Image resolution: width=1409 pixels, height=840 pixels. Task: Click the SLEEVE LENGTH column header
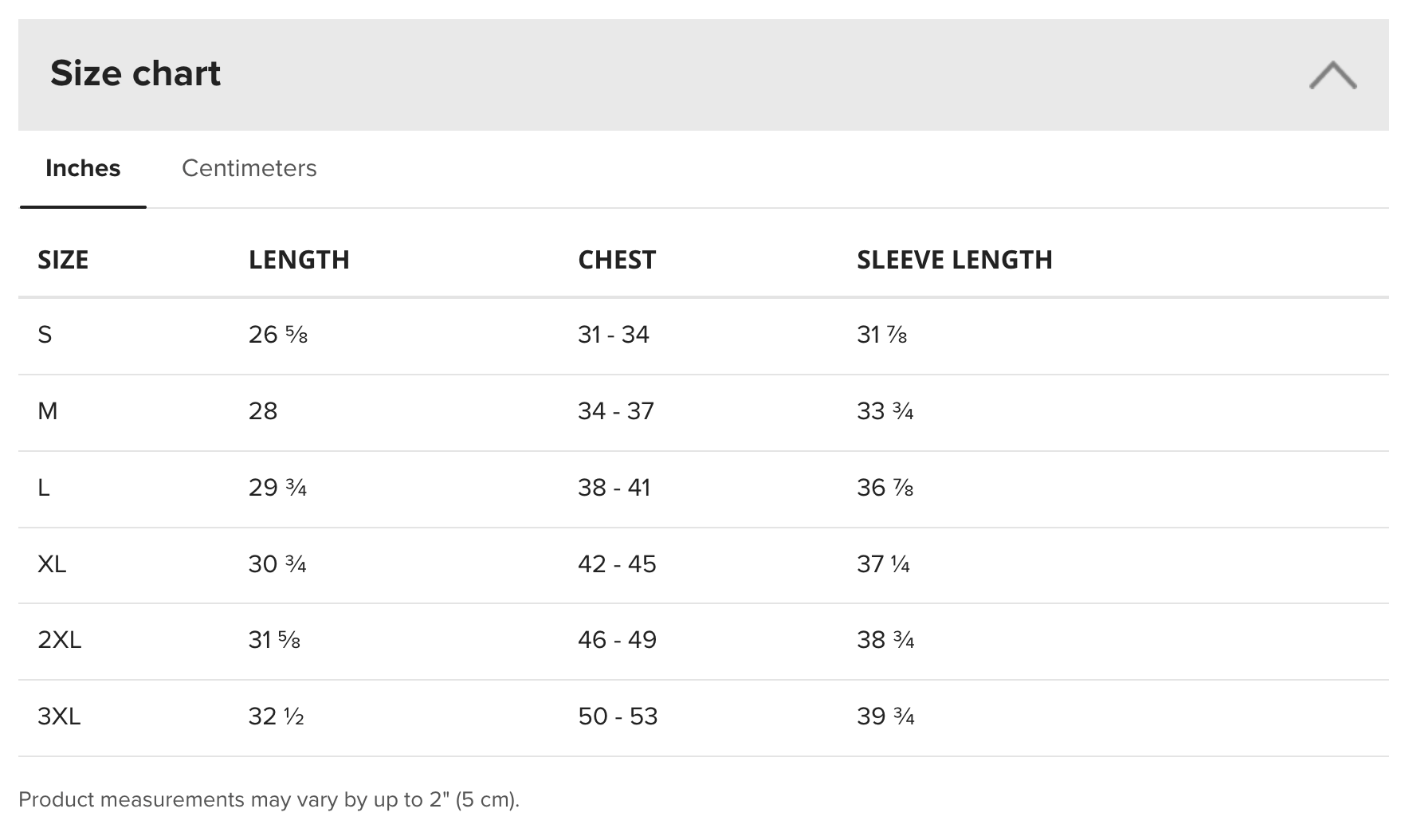pyautogui.click(x=955, y=260)
